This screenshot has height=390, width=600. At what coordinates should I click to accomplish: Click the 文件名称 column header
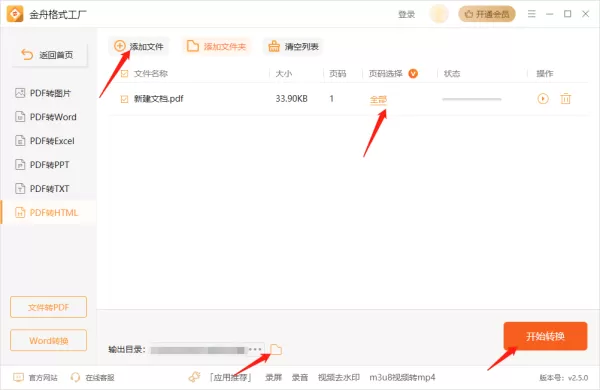pyautogui.click(x=151, y=73)
